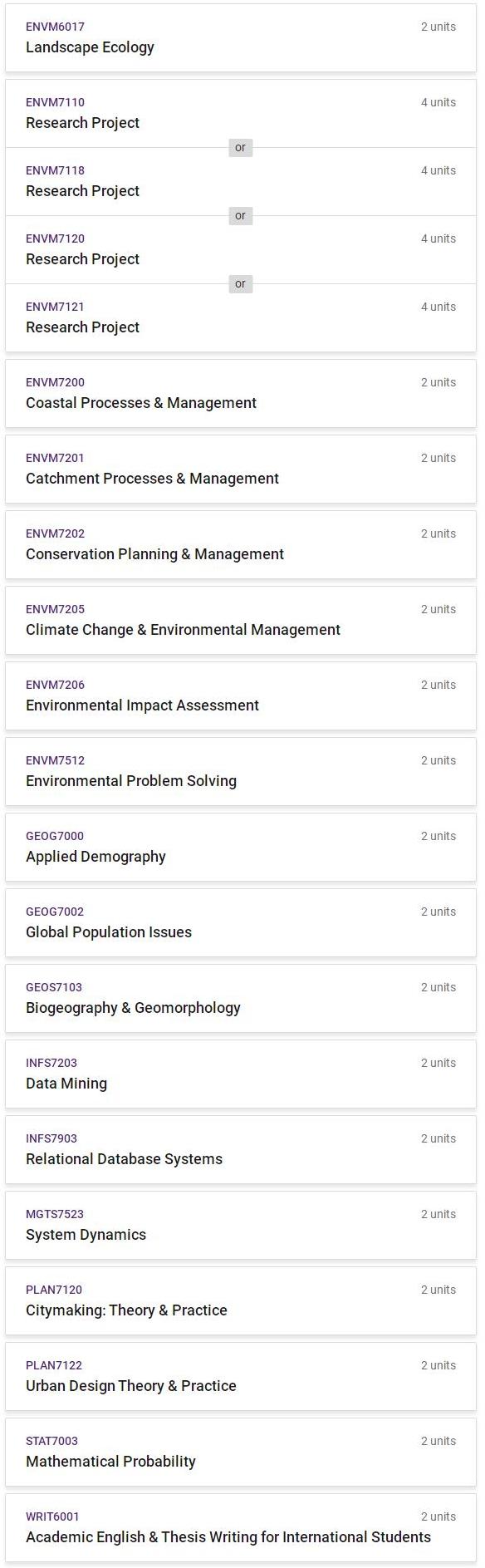Click the ENVM7120 Research Project card
This screenshot has width=485, height=1568.
(241, 250)
